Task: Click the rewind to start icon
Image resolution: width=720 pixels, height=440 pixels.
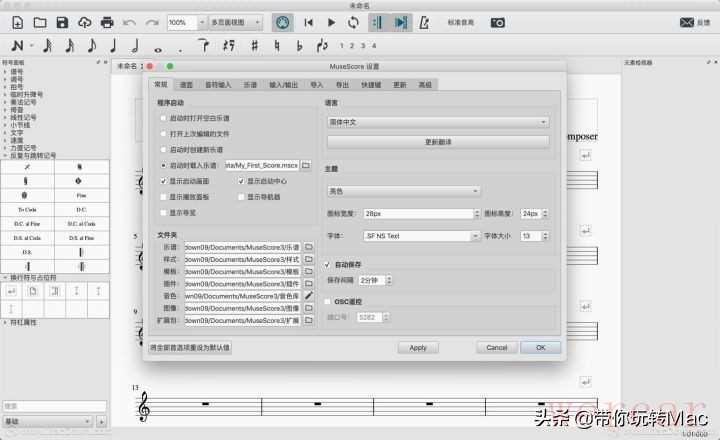Action: click(x=308, y=22)
